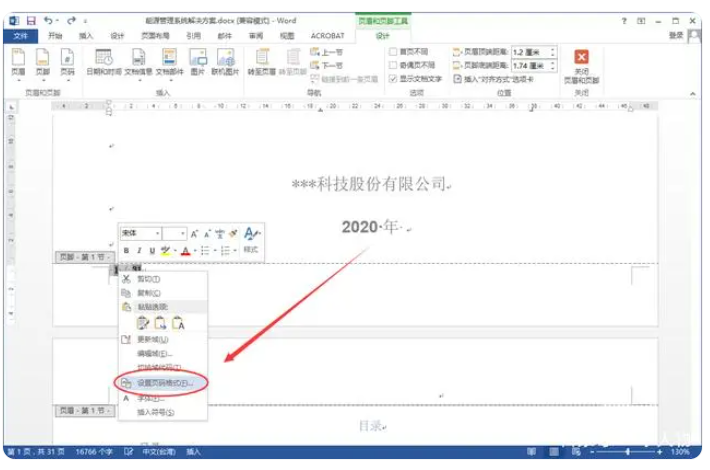Click Bold in the mini toolbar
Image resolution: width=710 pixels, height=470 pixels.
[x=126, y=250]
